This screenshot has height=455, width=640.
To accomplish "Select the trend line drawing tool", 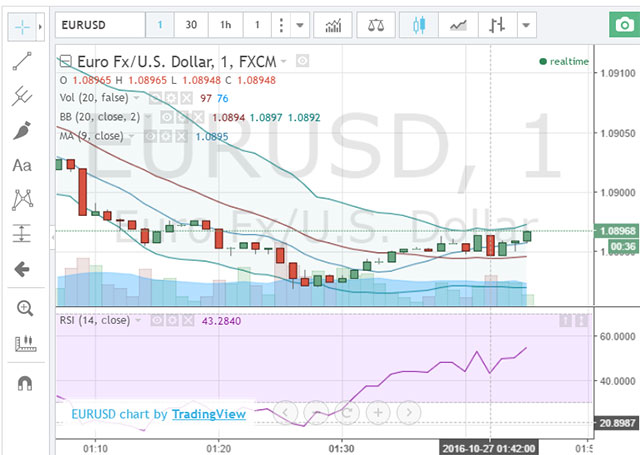I will point(22,61).
